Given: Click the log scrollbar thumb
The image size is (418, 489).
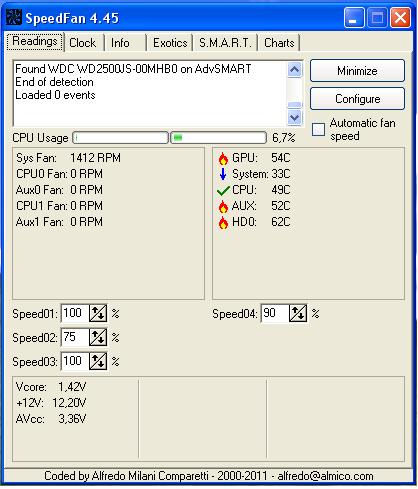Looking at the screenshot, I should tap(294, 105).
